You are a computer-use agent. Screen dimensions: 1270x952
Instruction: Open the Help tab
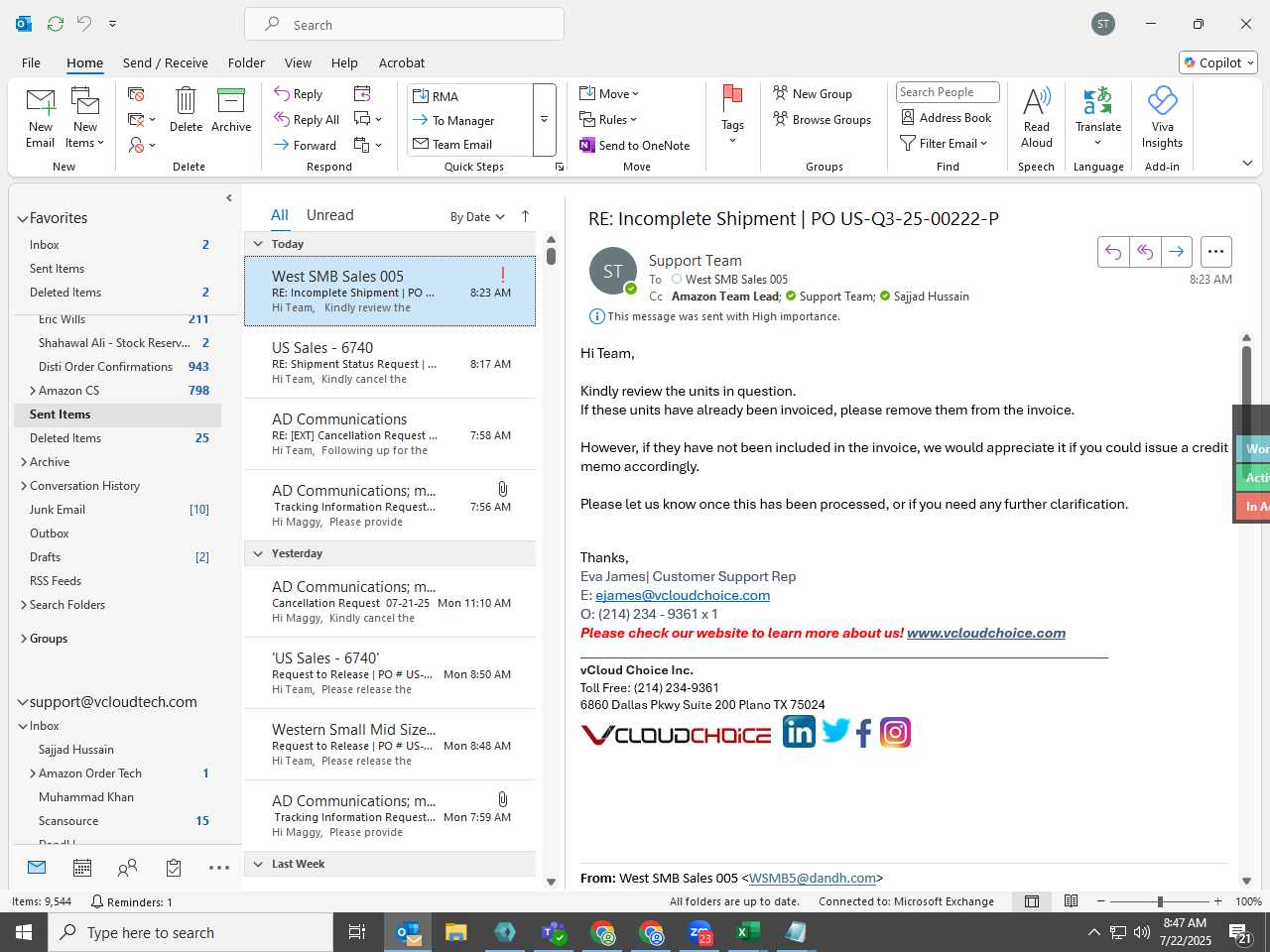(344, 62)
